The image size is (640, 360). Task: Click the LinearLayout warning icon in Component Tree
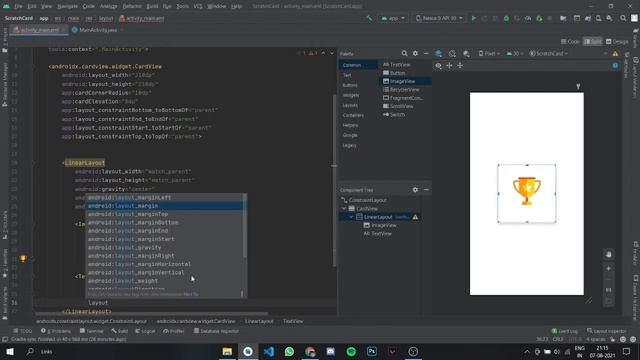pos(415,217)
